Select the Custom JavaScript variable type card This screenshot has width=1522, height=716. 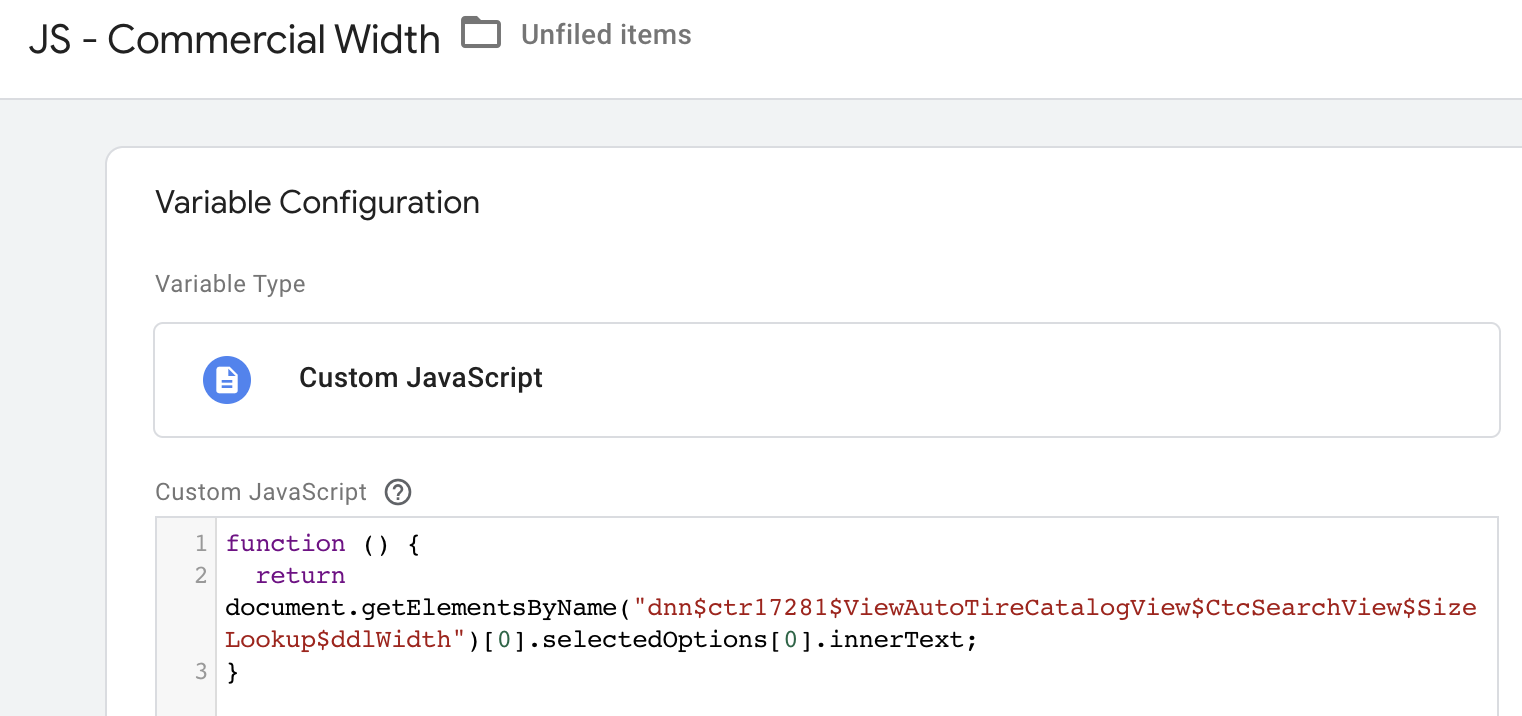(826, 379)
